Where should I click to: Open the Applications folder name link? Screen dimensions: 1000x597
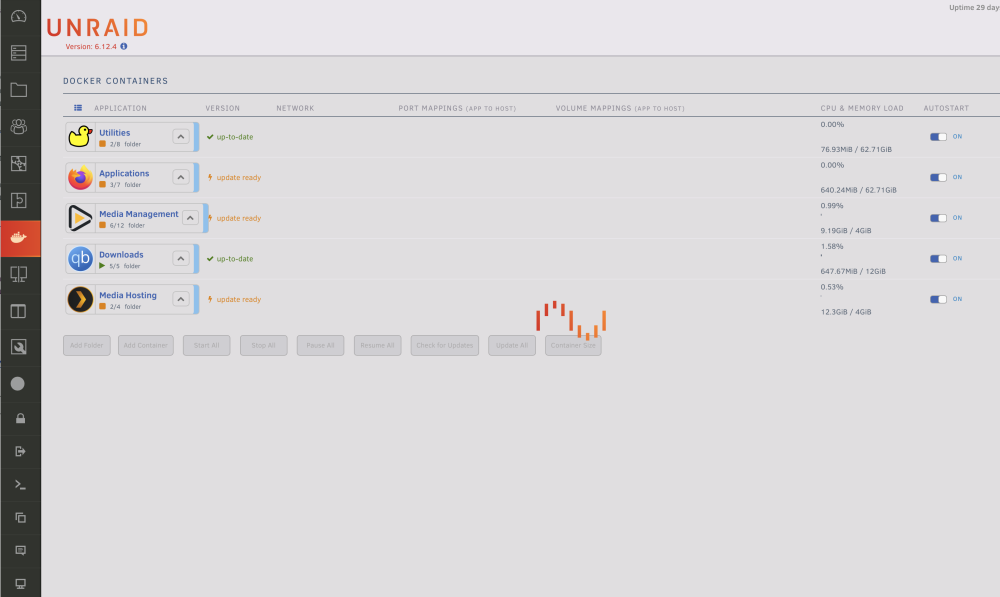(x=124, y=173)
